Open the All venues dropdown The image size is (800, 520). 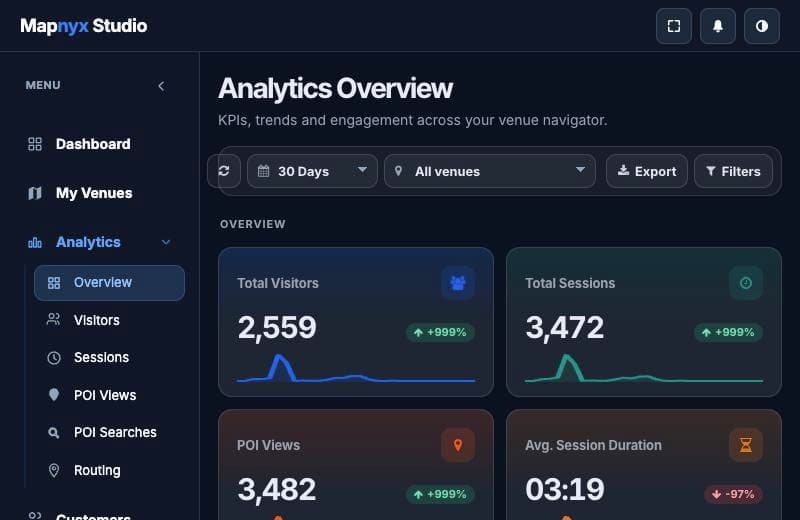click(x=490, y=171)
